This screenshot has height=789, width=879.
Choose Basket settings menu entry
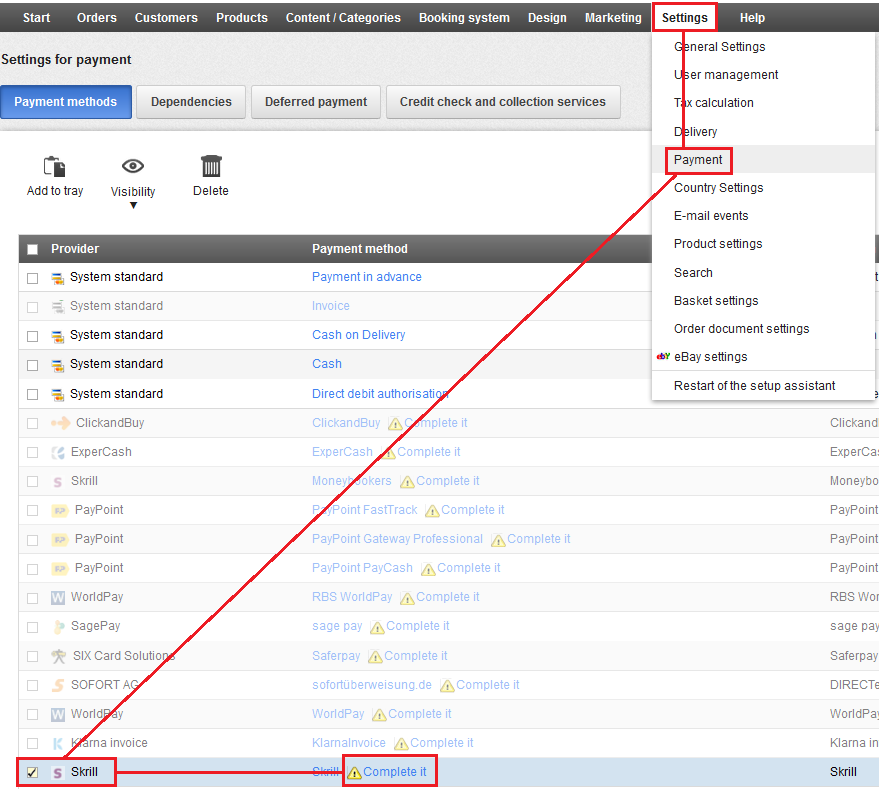point(716,301)
